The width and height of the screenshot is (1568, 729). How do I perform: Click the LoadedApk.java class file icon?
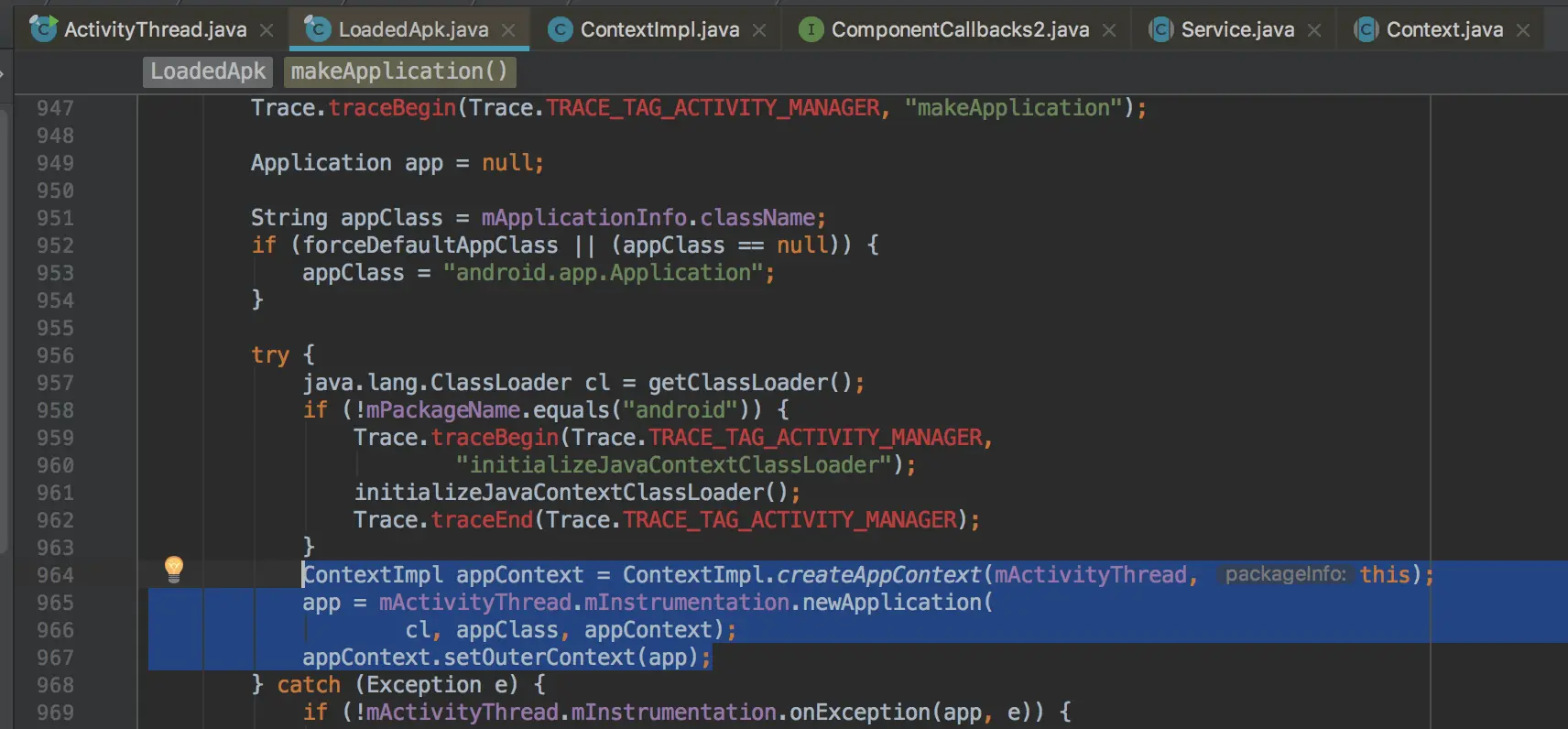point(317,28)
